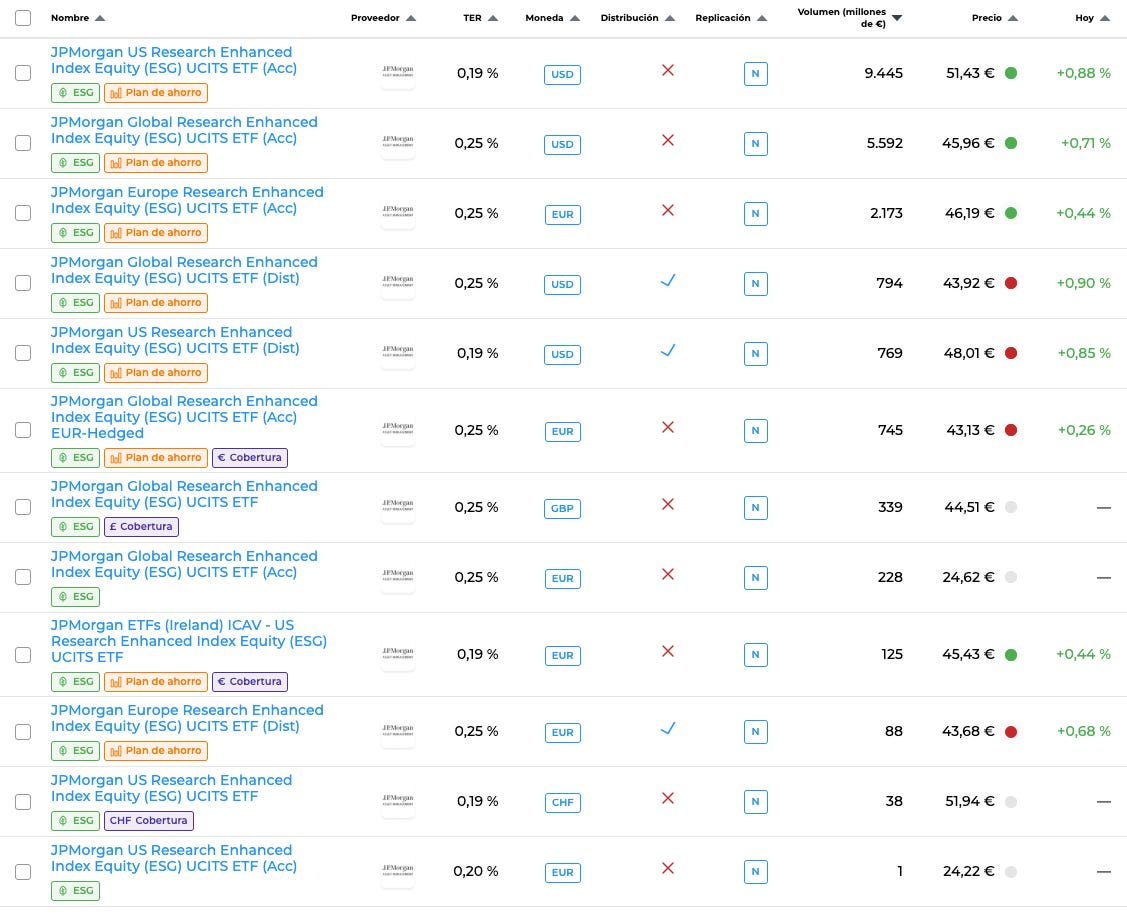The height and width of the screenshot is (914, 1127).
Task: Open JPMorgan US Research Enhanced (Acc) 51,43 € ETF
Action: [x=174, y=60]
